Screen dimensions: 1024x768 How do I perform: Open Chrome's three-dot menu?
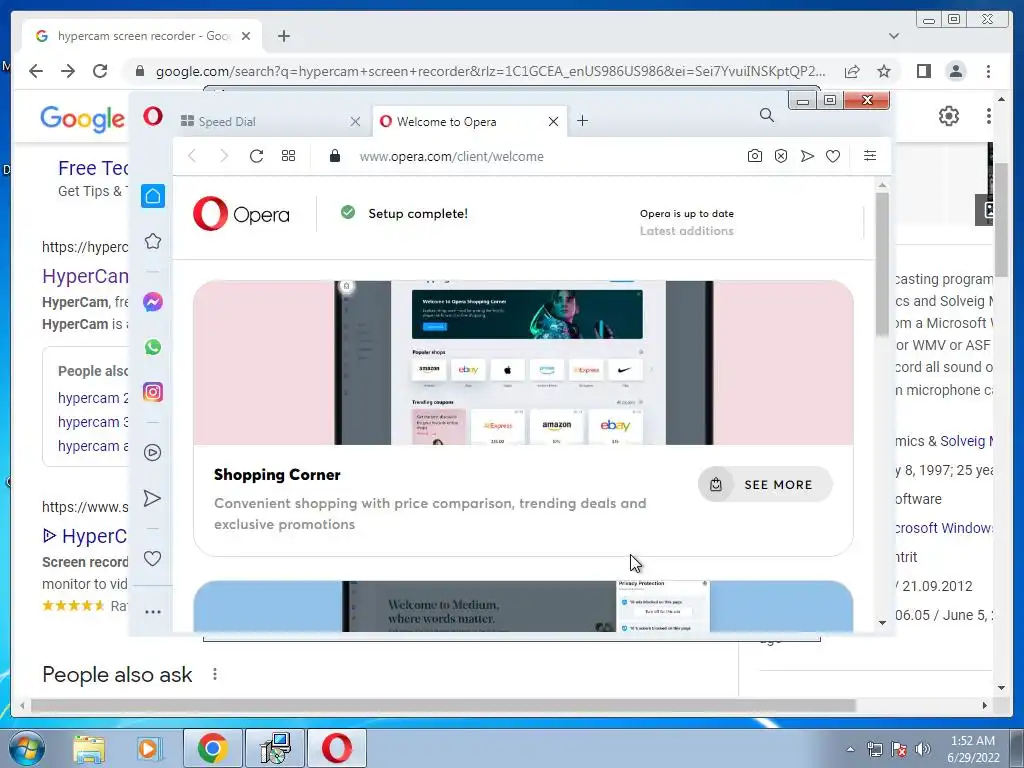click(x=988, y=71)
